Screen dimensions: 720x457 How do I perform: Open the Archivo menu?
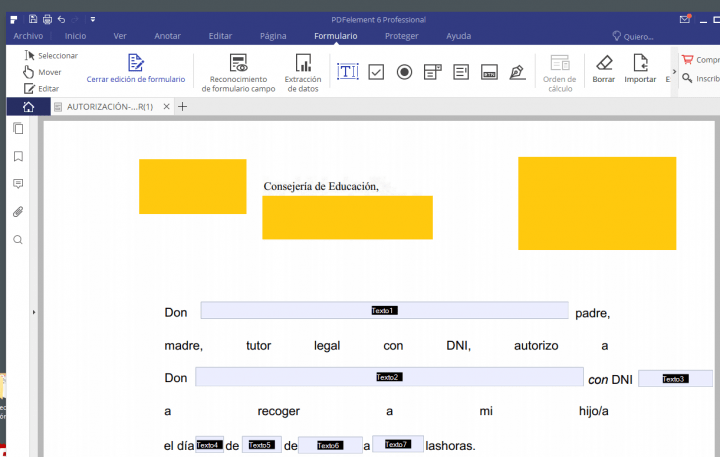pos(28,36)
